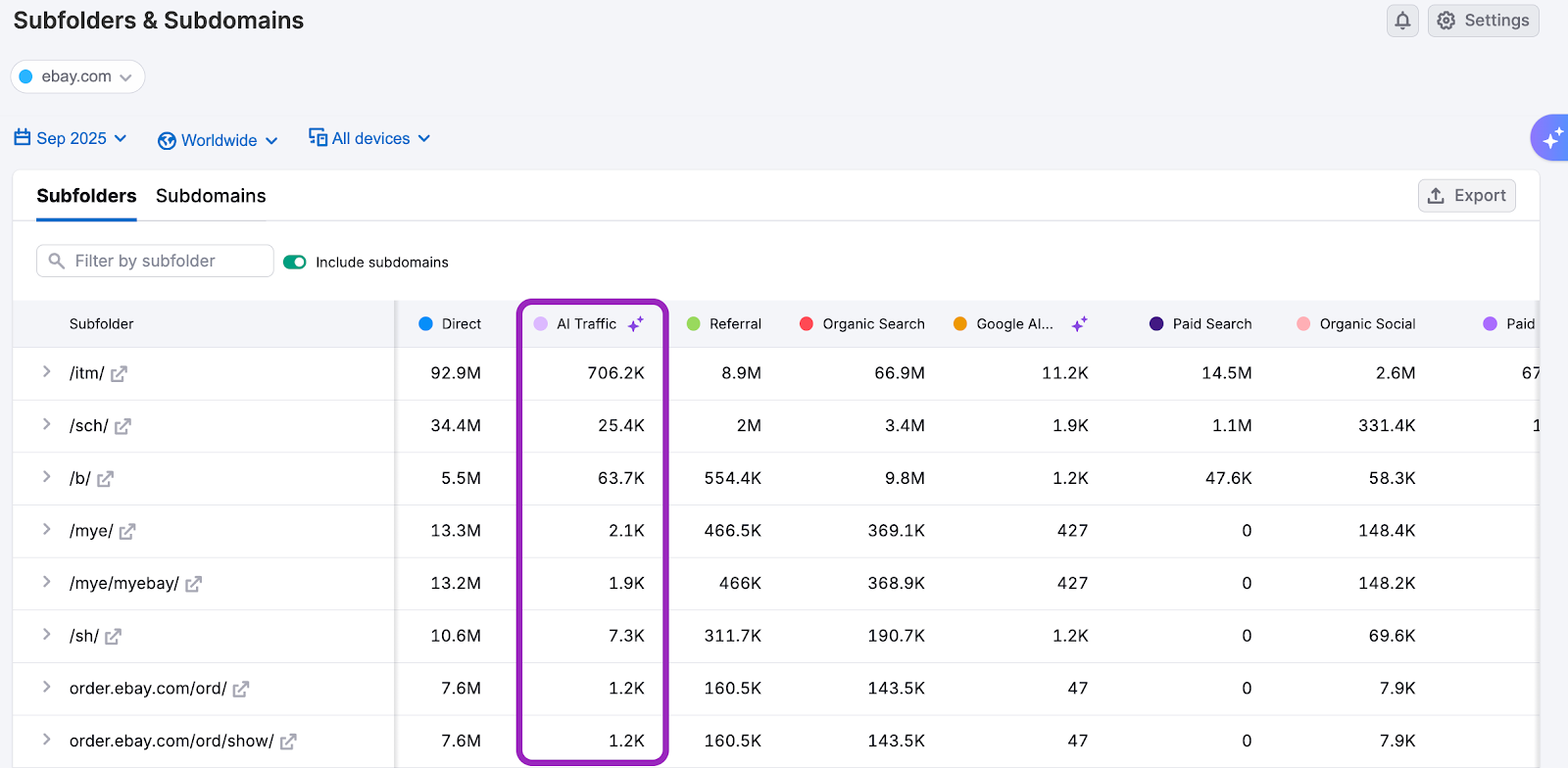
Task: Click the AI Traffic sparkle icon
Action: [636, 324]
